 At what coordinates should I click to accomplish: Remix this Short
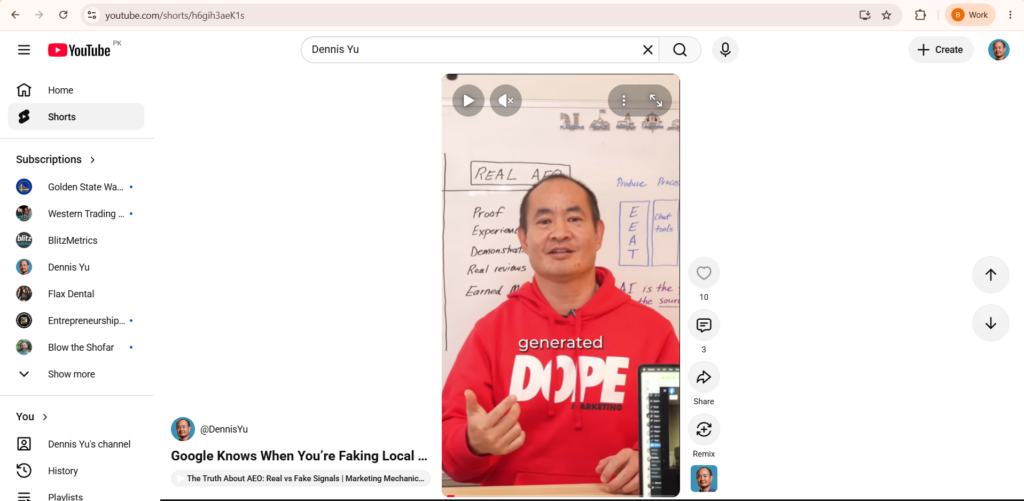point(704,429)
